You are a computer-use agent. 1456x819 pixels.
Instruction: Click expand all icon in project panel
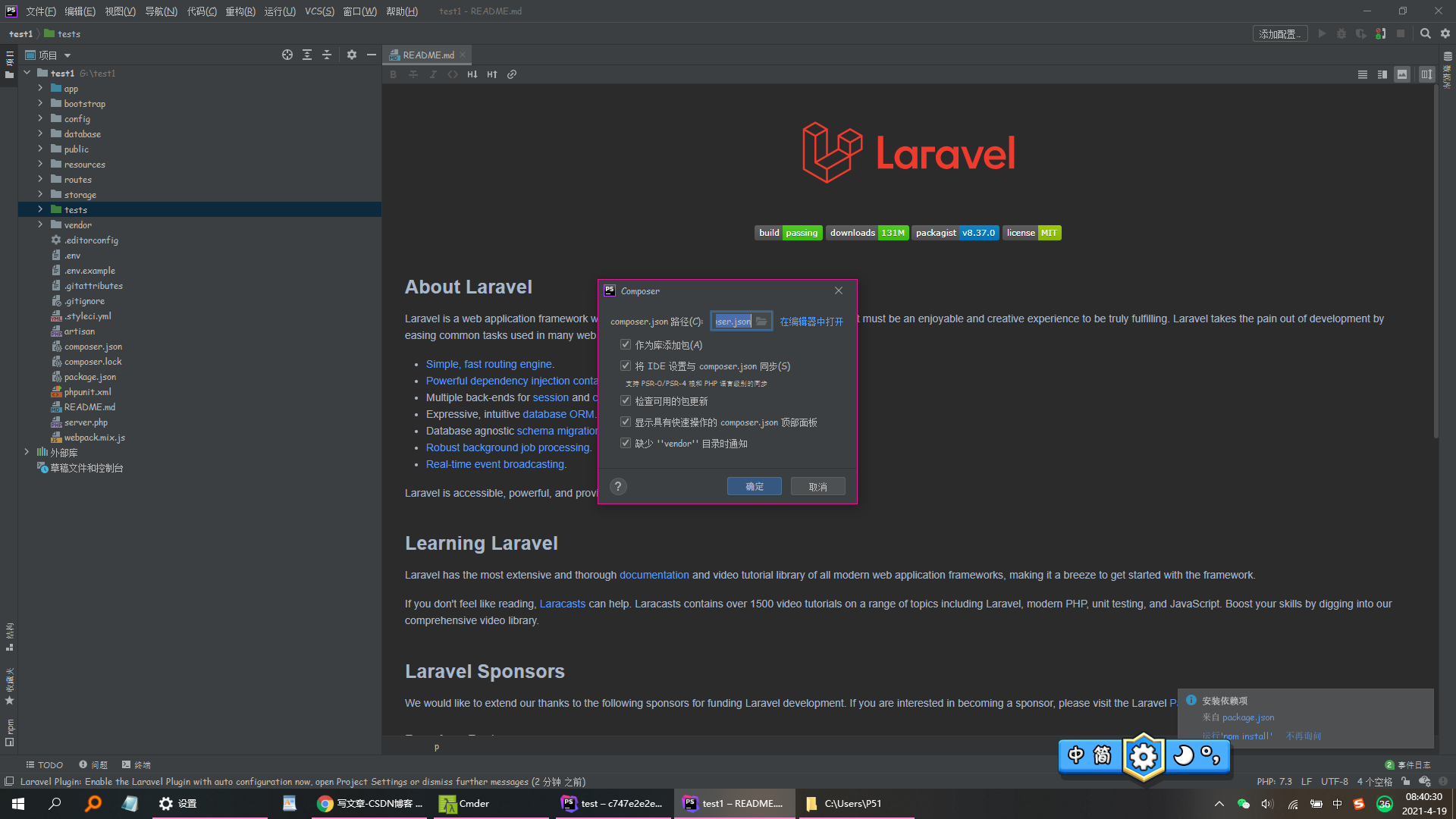point(307,55)
